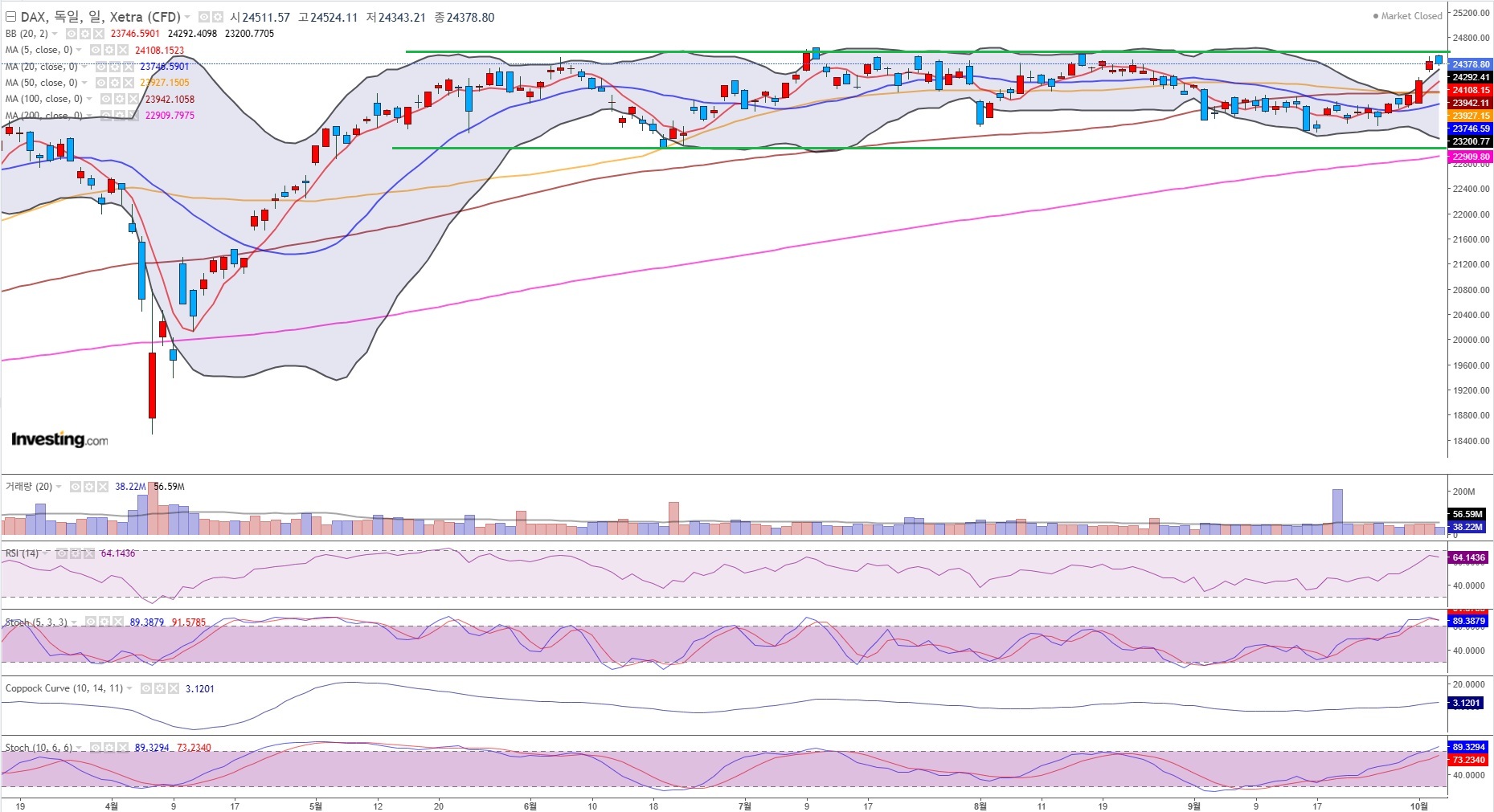Open the Stoch (10, 6, 6) dropdown

click(x=79, y=748)
